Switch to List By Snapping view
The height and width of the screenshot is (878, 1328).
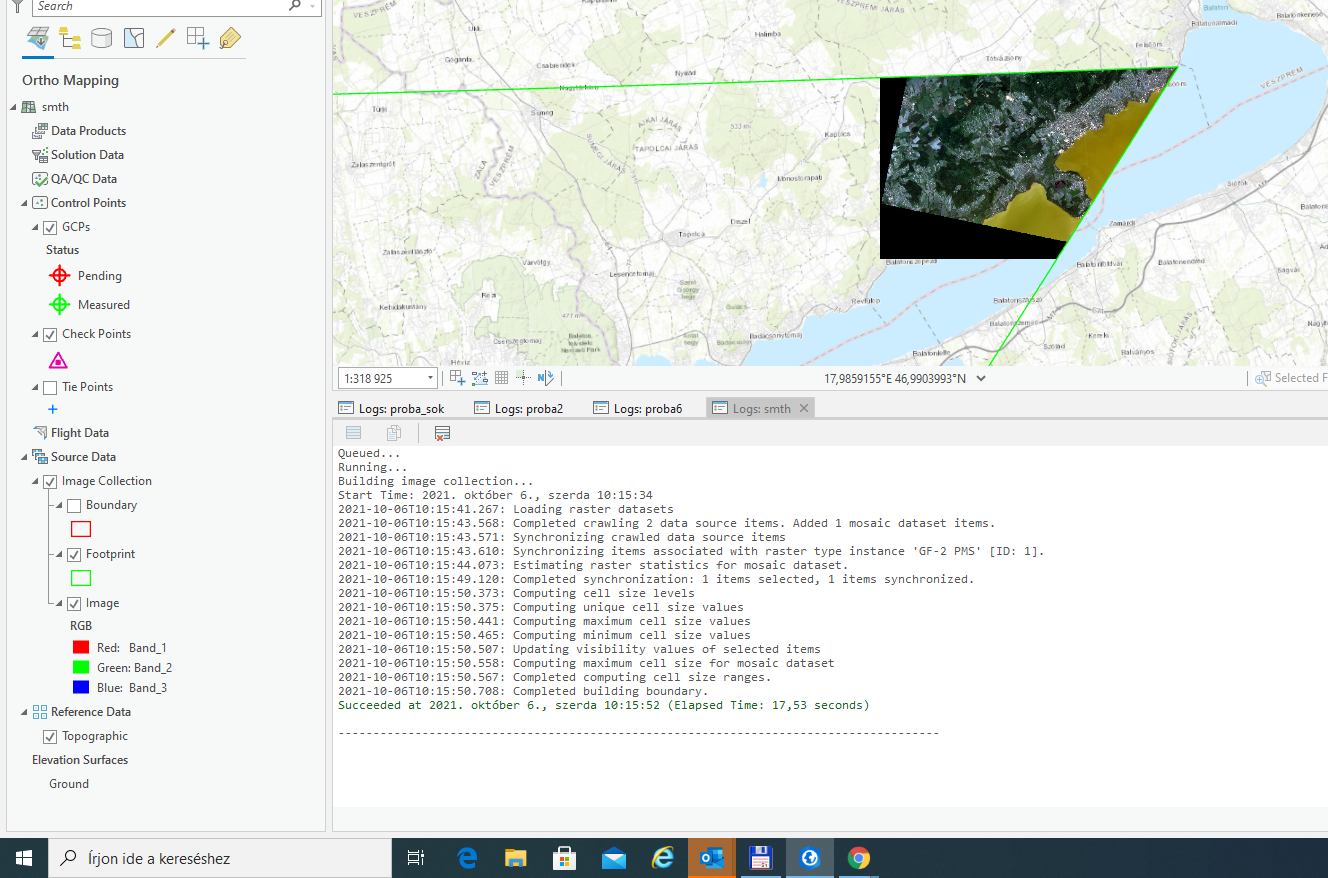tap(198, 39)
